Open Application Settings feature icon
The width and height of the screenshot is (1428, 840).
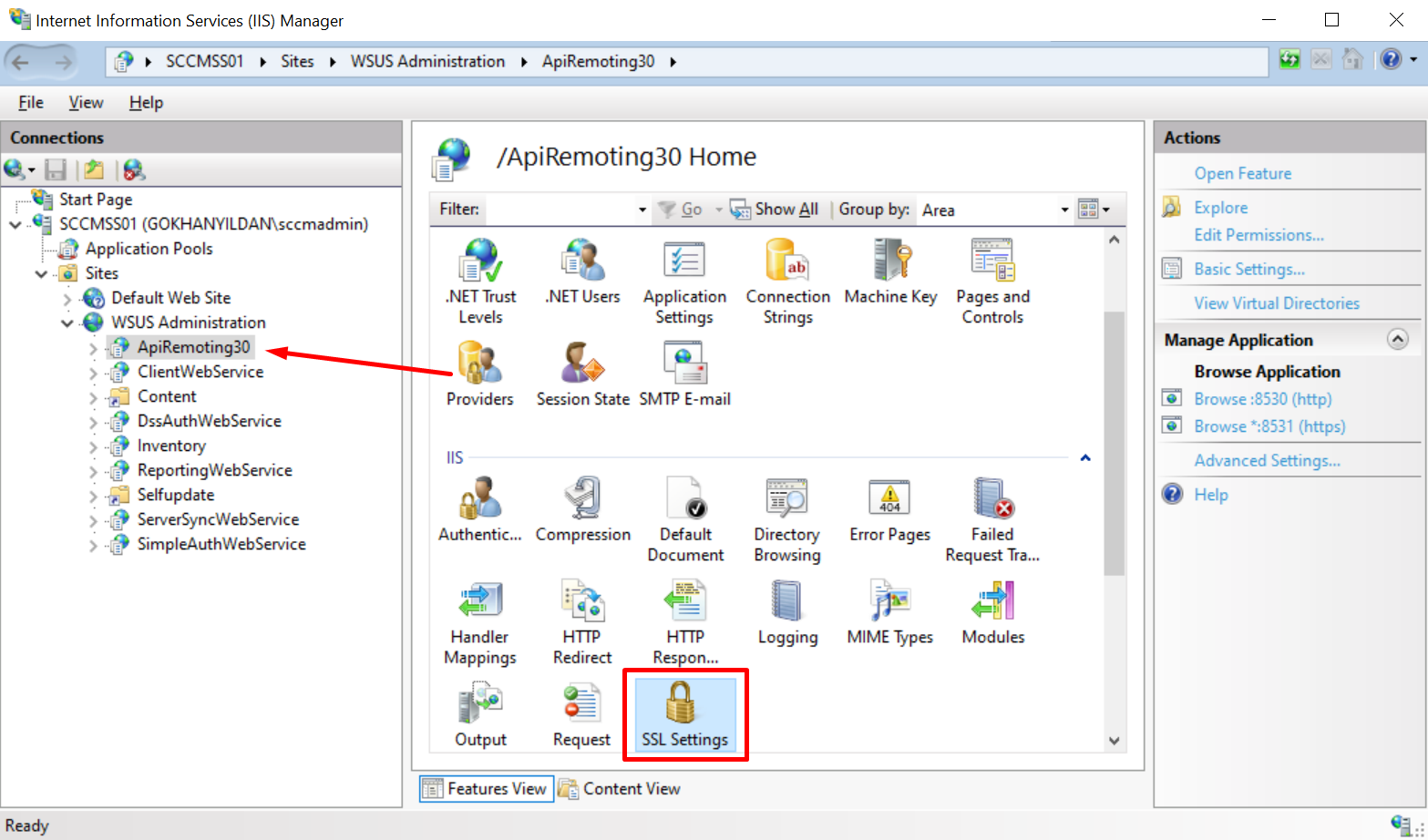(x=684, y=281)
